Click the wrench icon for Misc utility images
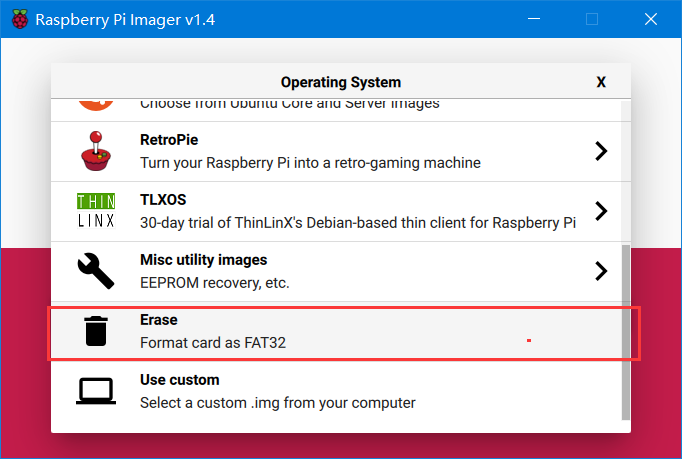 click(x=96, y=271)
